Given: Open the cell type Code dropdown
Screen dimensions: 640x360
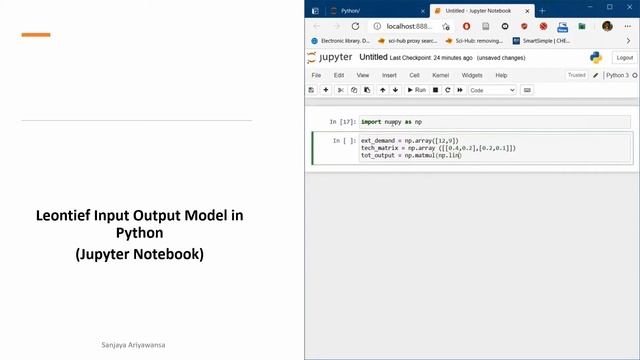Looking at the screenshot, I should 492,90.
